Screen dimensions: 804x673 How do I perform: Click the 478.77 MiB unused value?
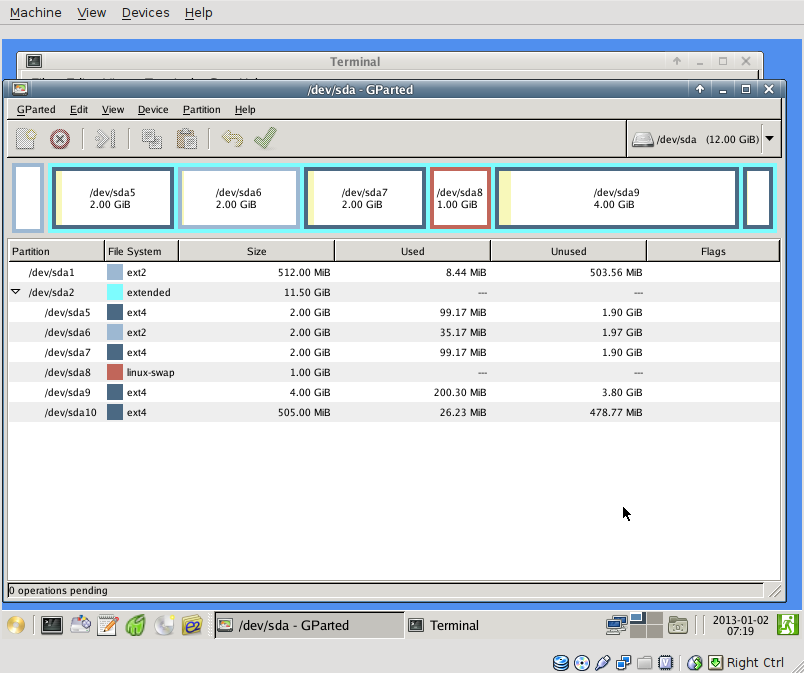(616, 412)
